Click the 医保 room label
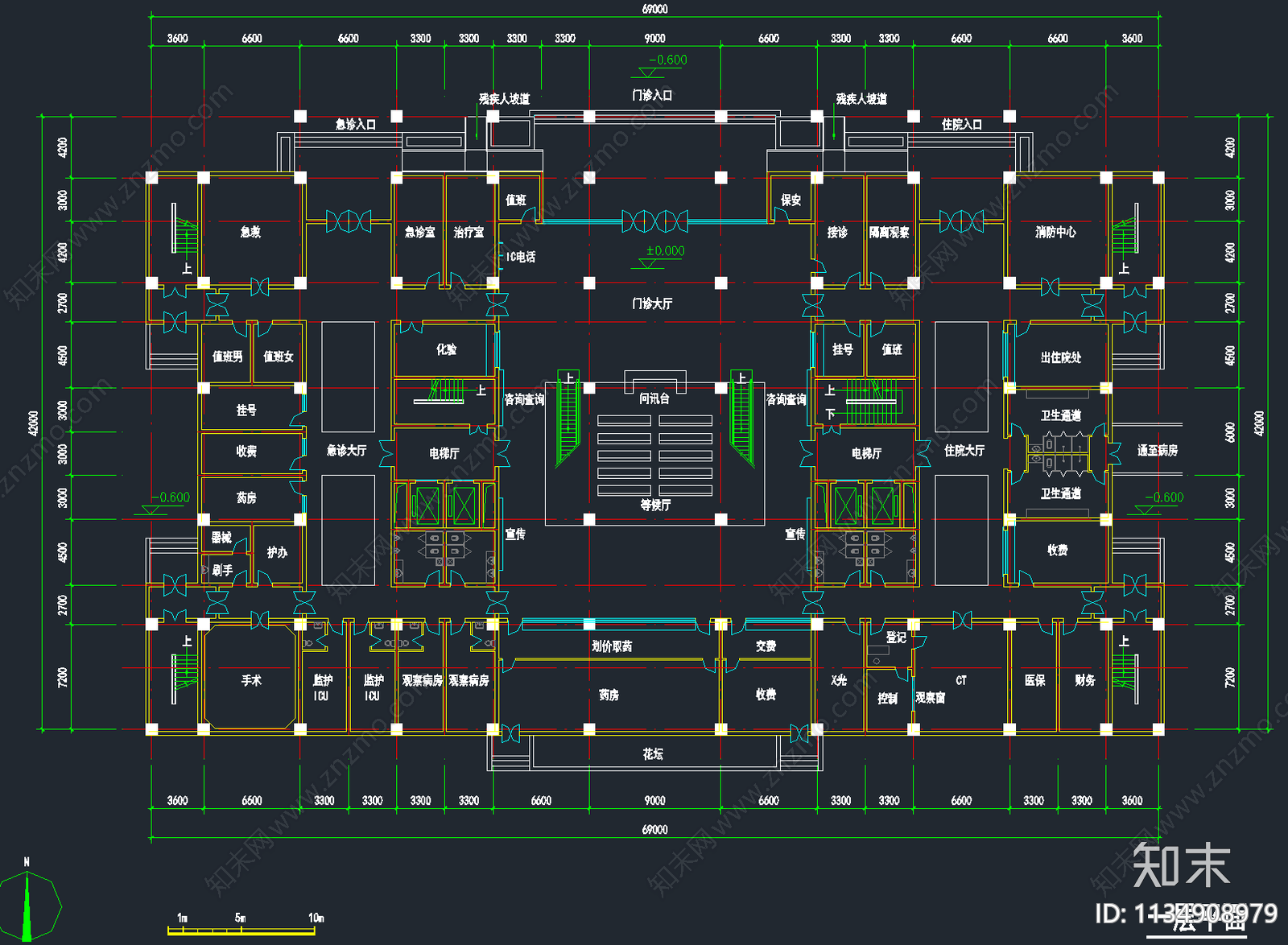 point(1035,680)
